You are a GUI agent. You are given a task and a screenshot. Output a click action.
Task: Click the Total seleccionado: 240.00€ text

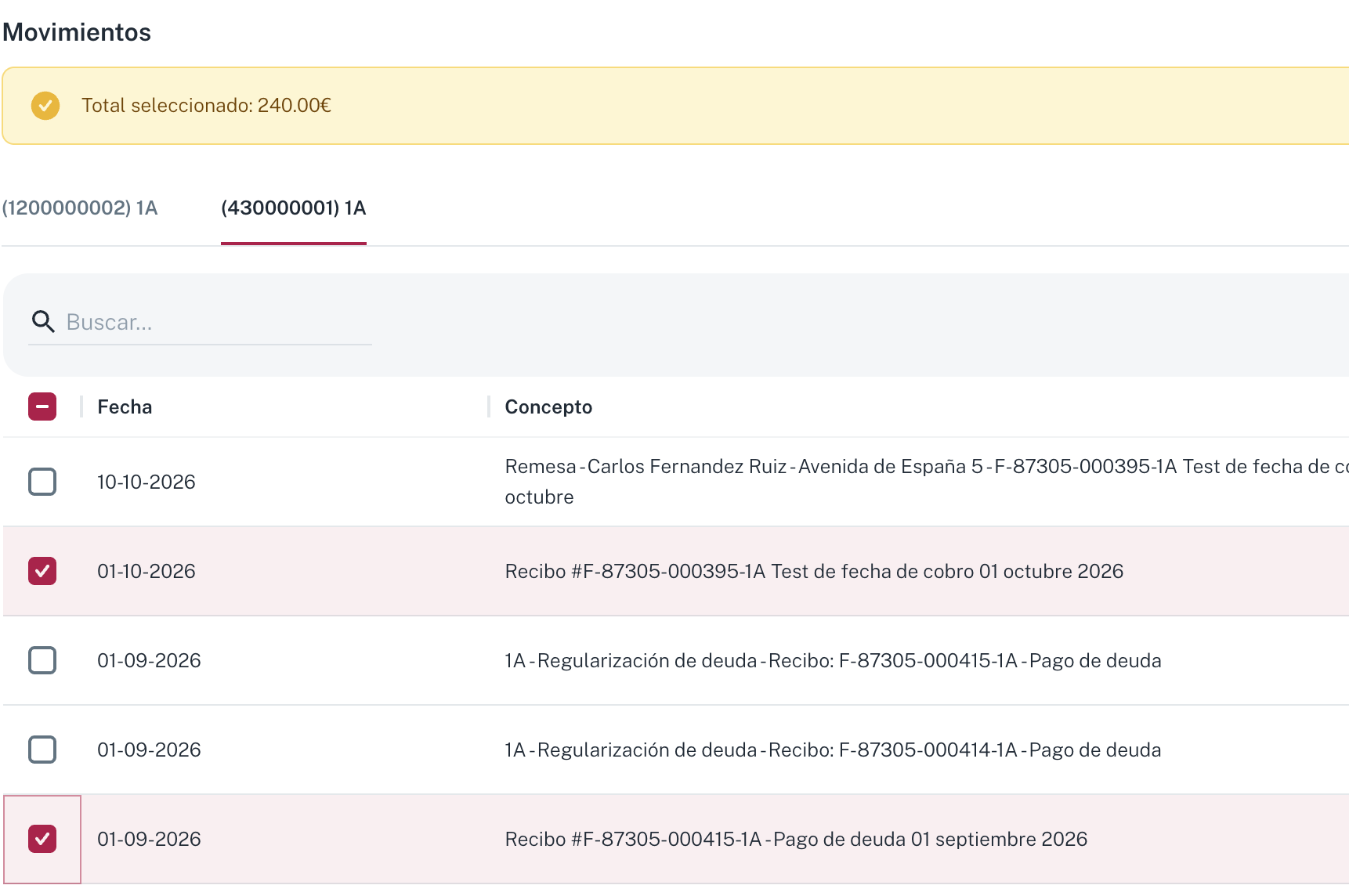206,105
